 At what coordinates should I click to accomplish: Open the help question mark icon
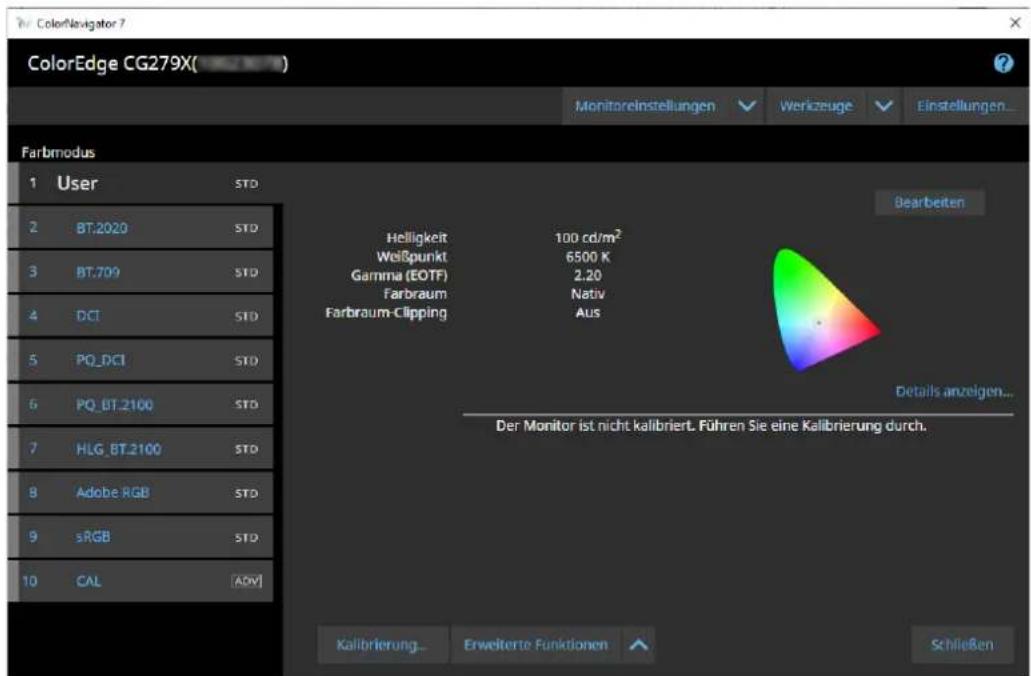coord(1003,63)
